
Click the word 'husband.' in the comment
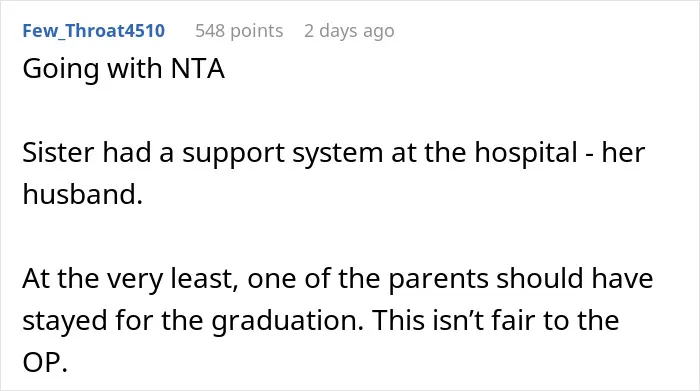coord(83,195)
